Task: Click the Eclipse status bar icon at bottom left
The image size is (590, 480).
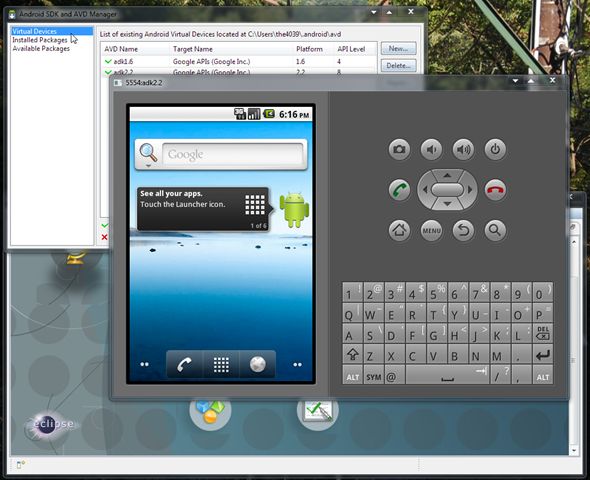Action: click(x=21, y=465)
